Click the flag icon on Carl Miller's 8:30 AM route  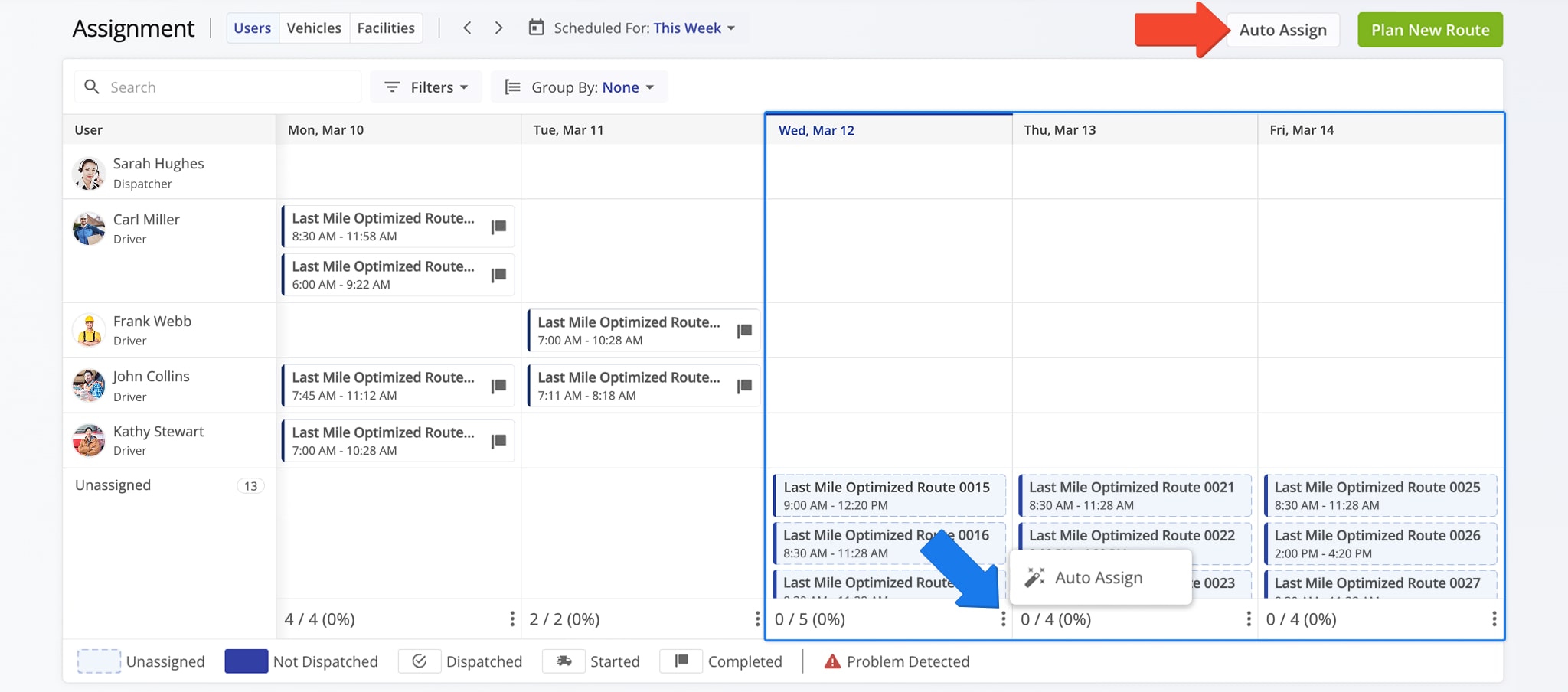[x=498, y=226]
